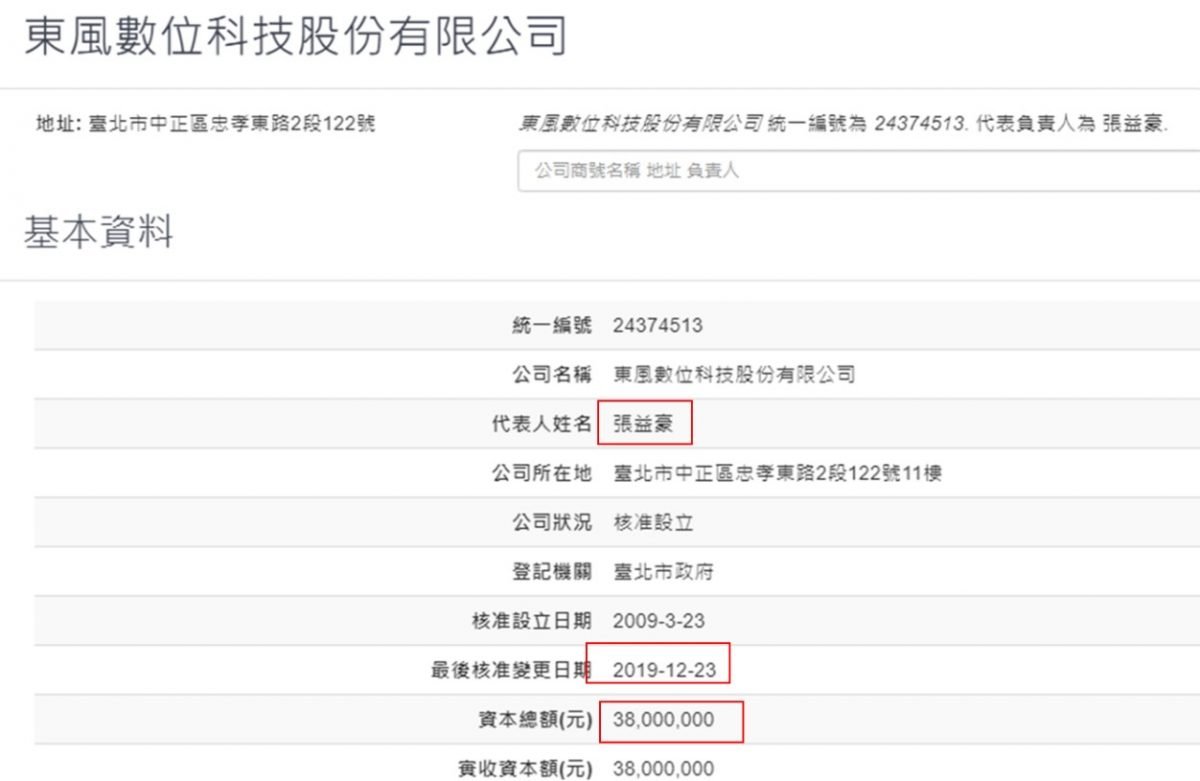The image size is (1200, 781).
Task: Click the 最後核准變更日期 label
Action: 511,670
